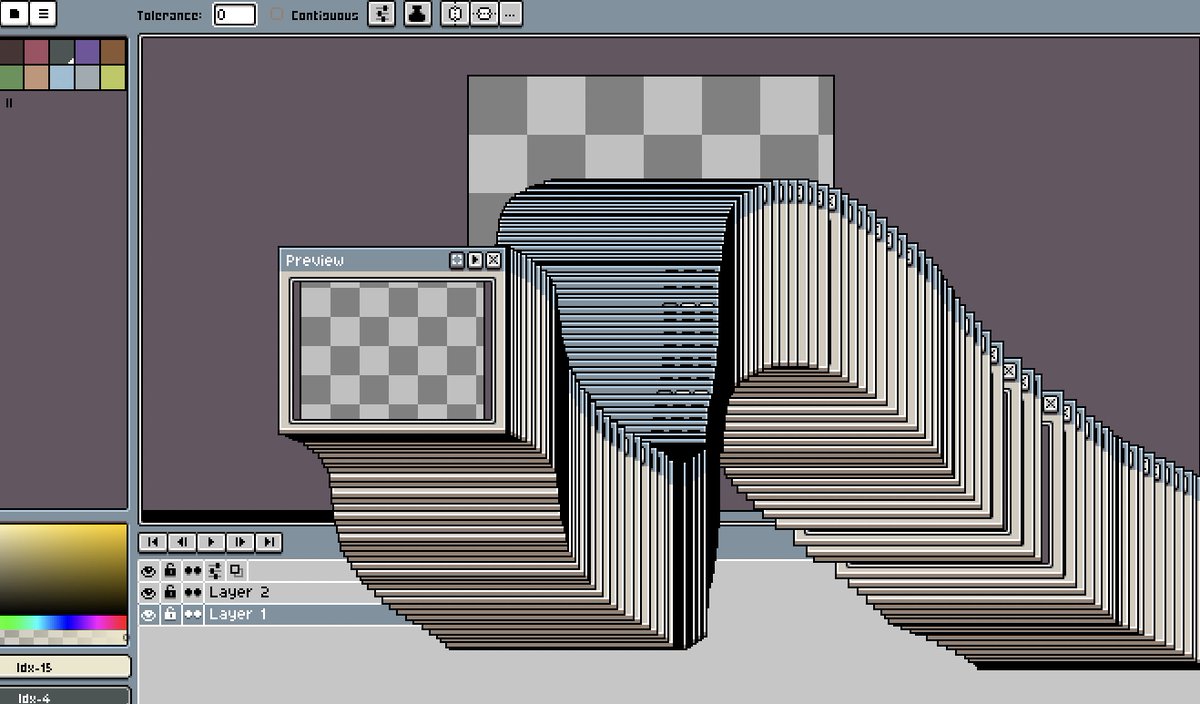This screenshot has width=1200, height=704.
Task: Toggle visibility for all layers in header
Action: tap(149, 570)
